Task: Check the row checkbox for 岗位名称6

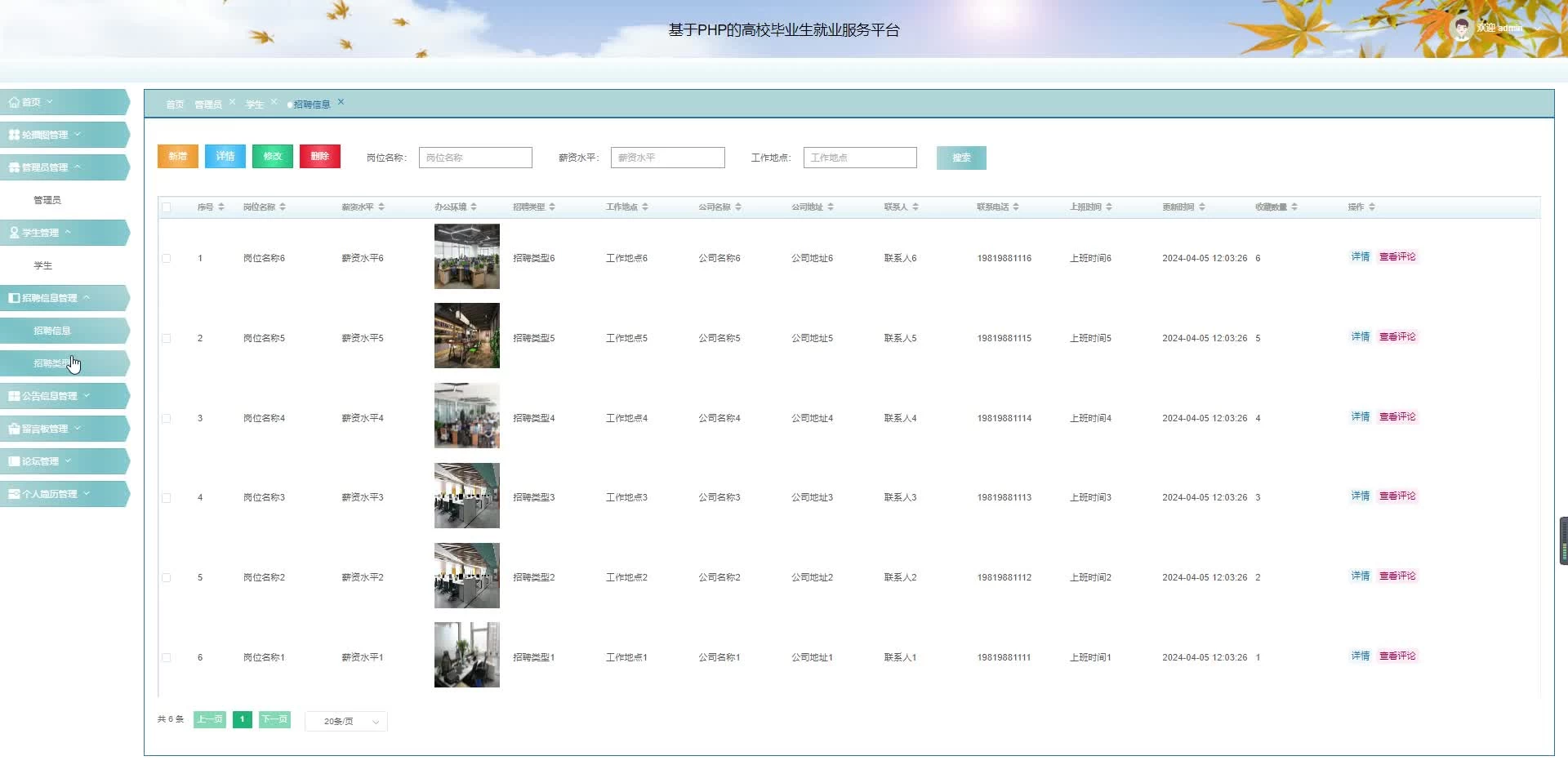Action: 167,258
